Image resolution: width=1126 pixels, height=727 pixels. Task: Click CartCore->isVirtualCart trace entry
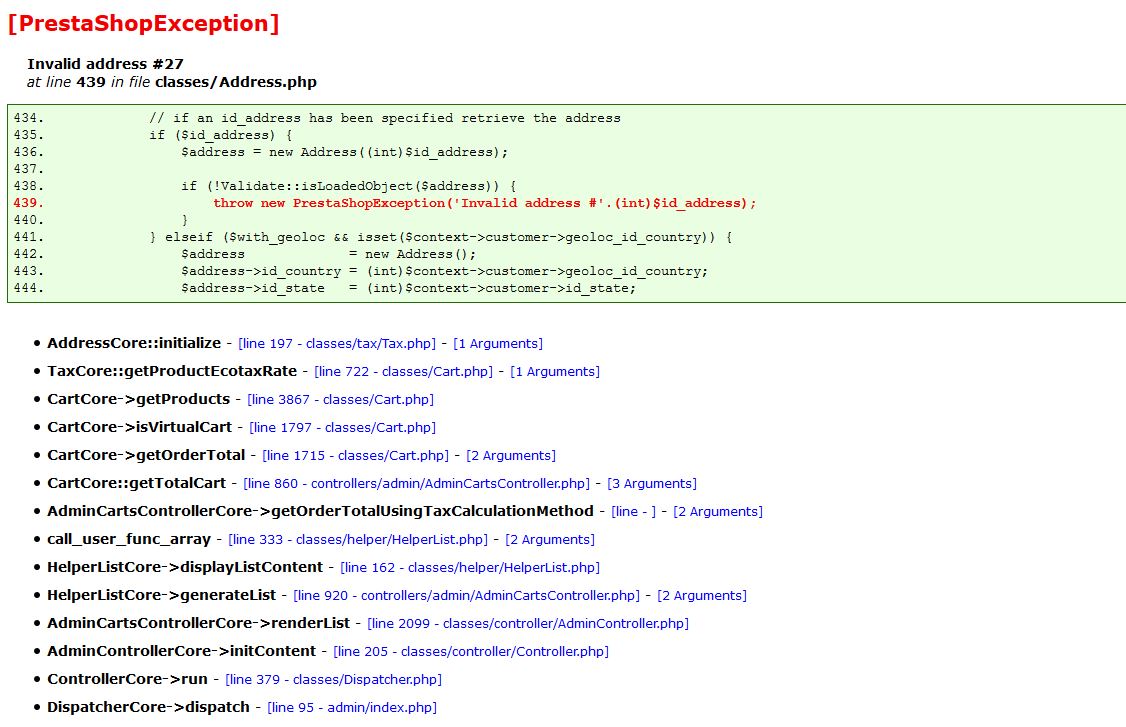(140, 427)
